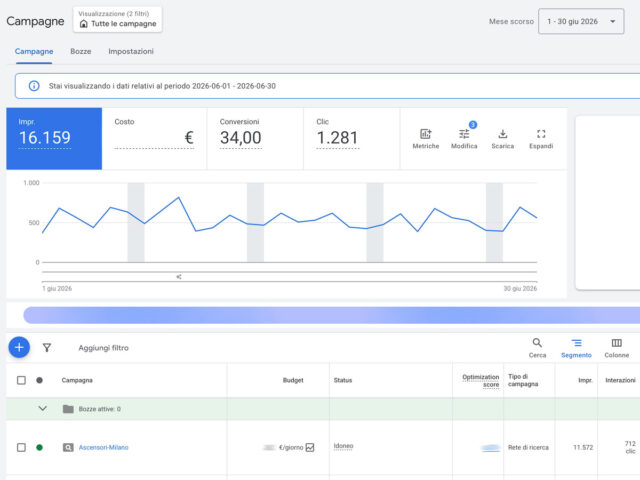Click the €/giorno budget cell
Screen dimensions: 640x480
coord(291,447)
